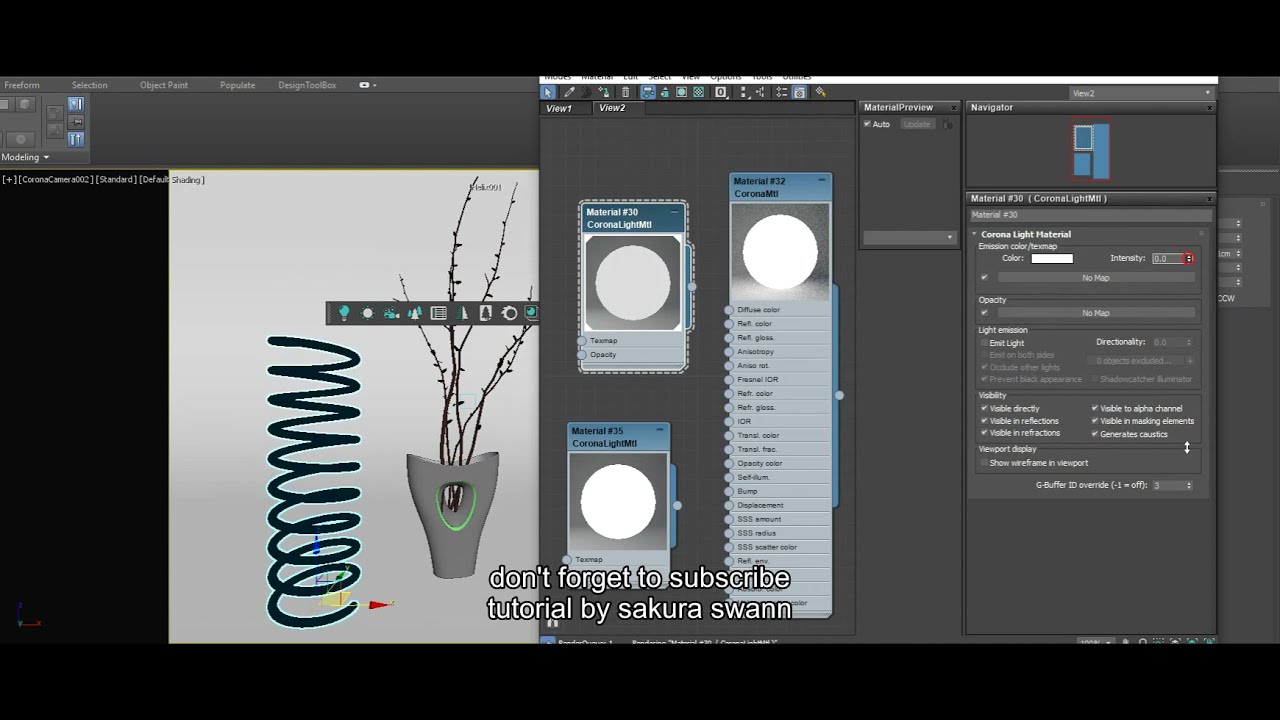Adjust G-Buffer ID override spinner

tap(1189, 485)
